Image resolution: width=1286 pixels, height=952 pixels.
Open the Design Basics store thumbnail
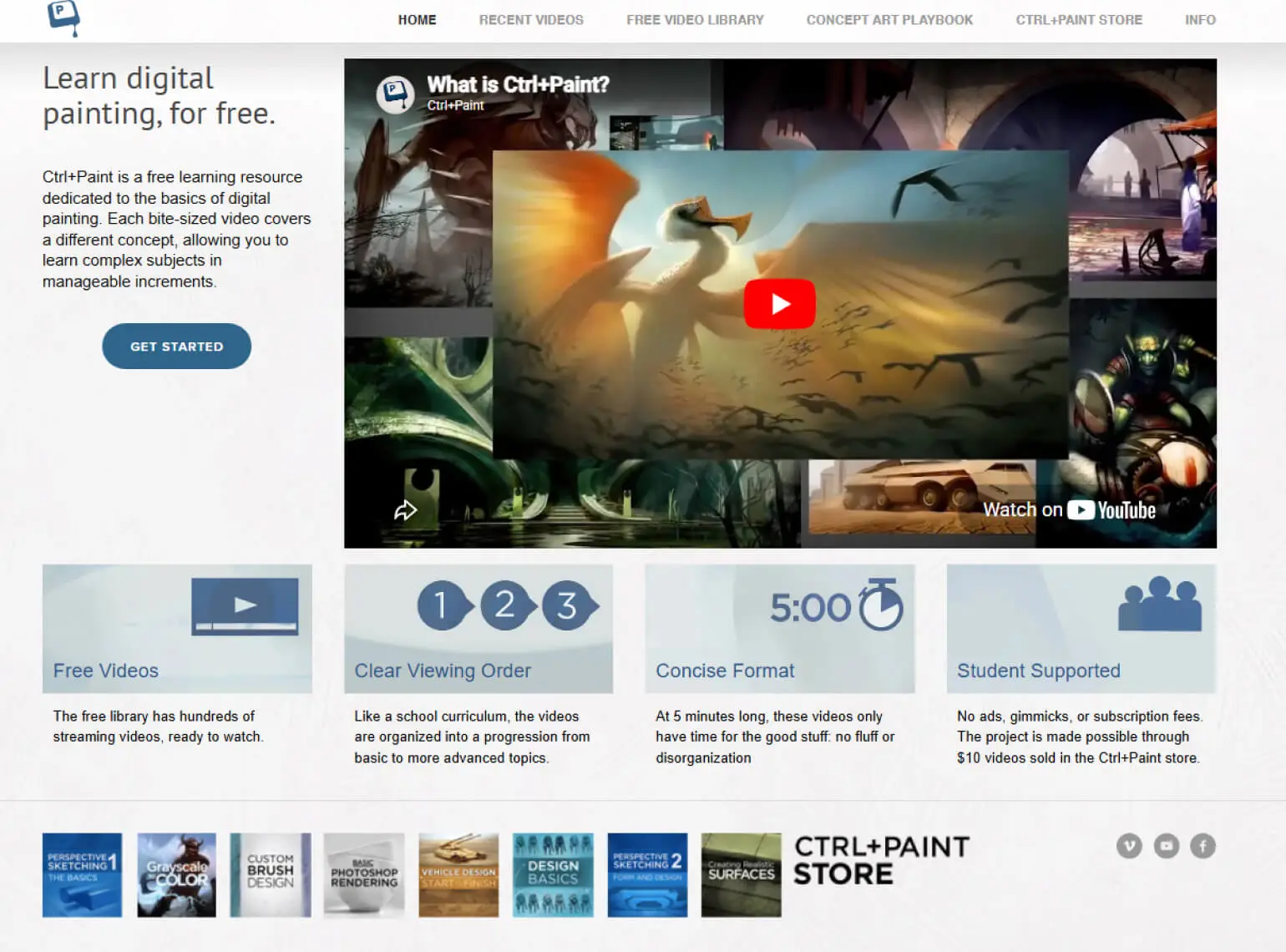pyautogui.click(x=553, y=875)
